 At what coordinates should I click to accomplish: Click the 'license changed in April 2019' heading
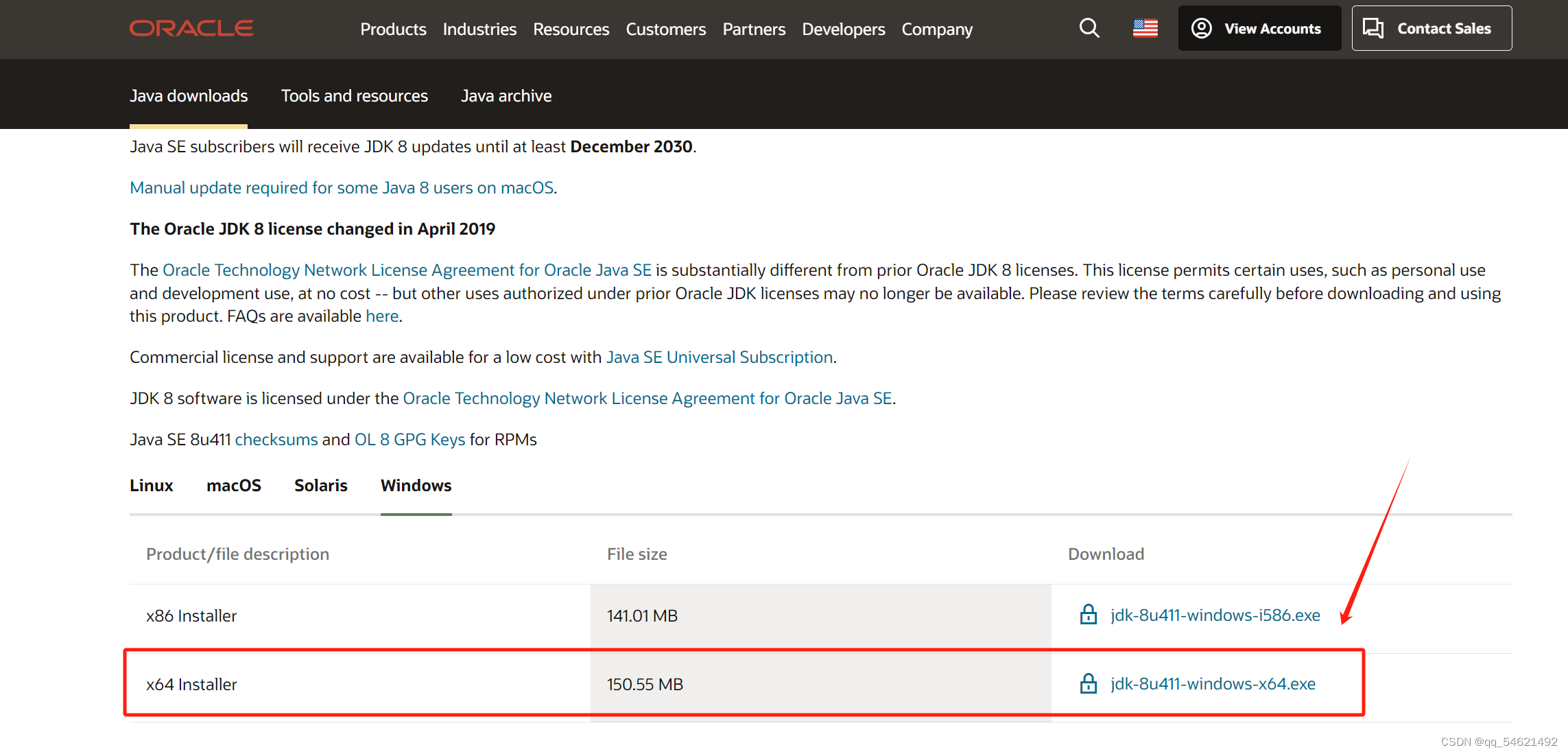pyautogui.click(x=313, y=228)
